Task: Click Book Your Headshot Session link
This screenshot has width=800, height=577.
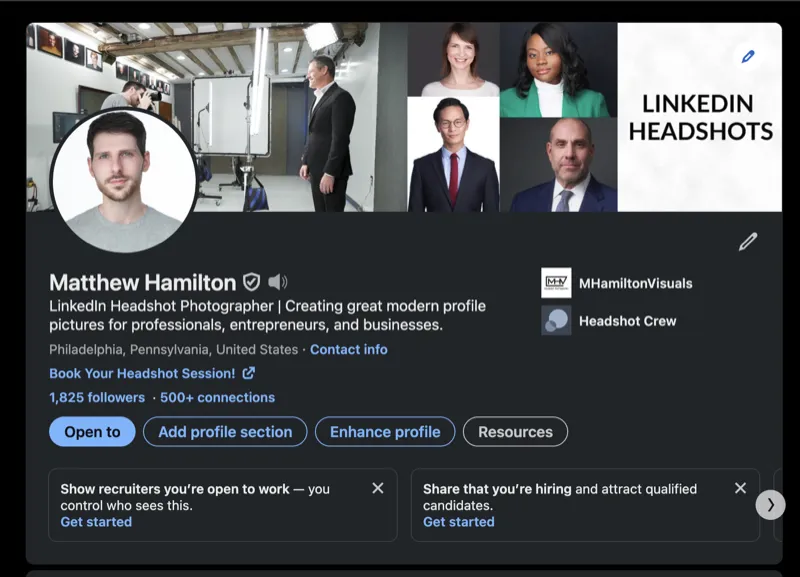Action: 140,371
